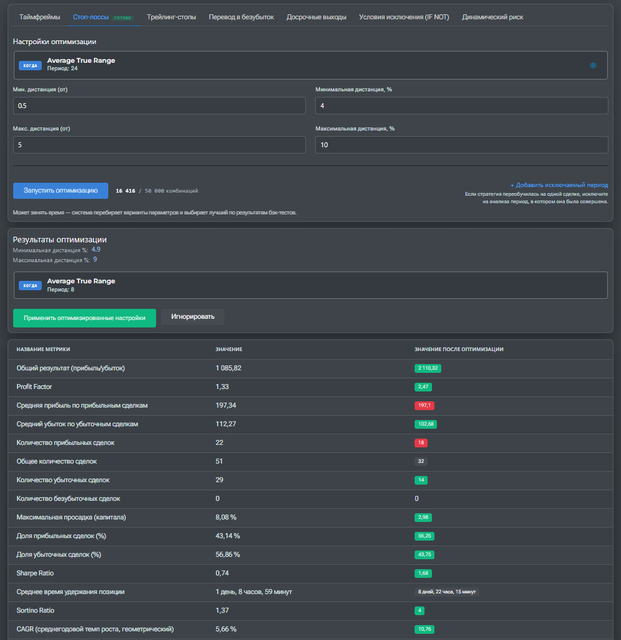The image size is (621, 640).
Task: Open the Таймфреймы tab
Action: tap(40, 17)
